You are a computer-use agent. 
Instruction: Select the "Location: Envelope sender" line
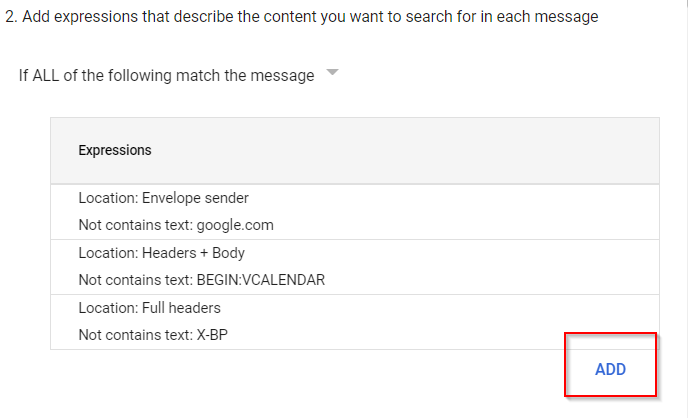pos(163,198)
